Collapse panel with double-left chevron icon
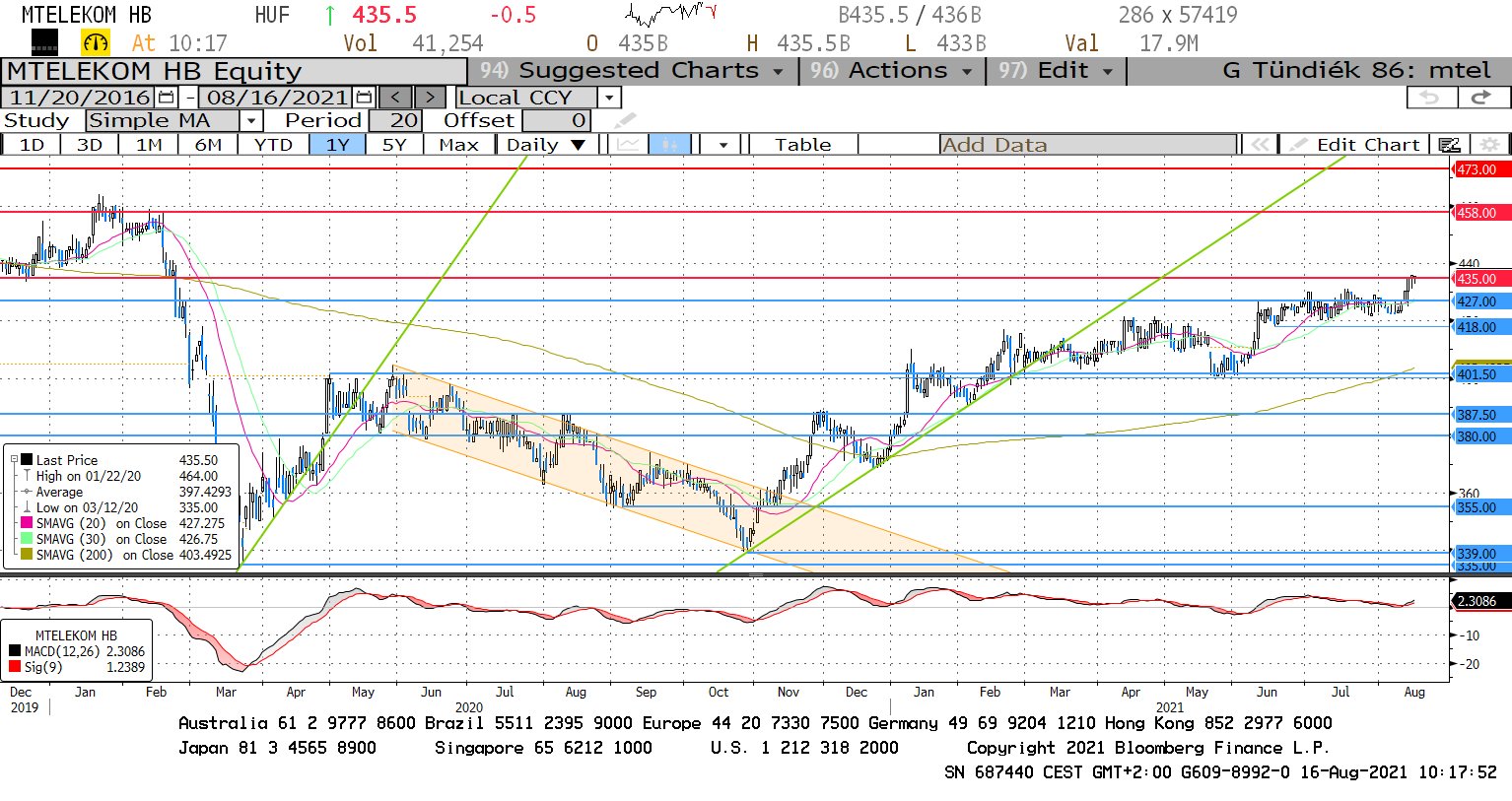Screen dimensions: 1512x801 (1259, 145)
